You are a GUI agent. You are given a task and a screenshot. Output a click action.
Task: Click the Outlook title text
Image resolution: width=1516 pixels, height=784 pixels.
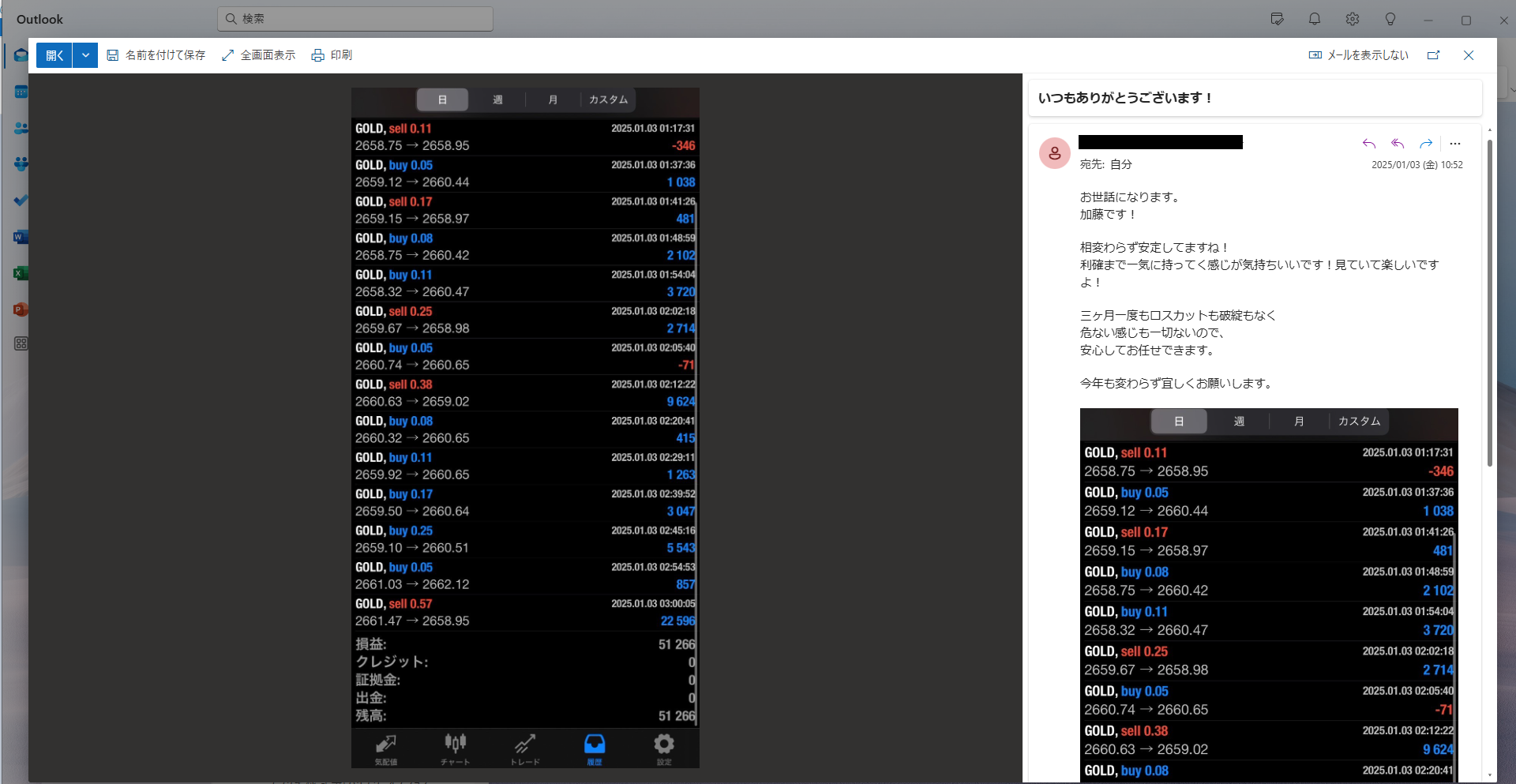[39, 19]
